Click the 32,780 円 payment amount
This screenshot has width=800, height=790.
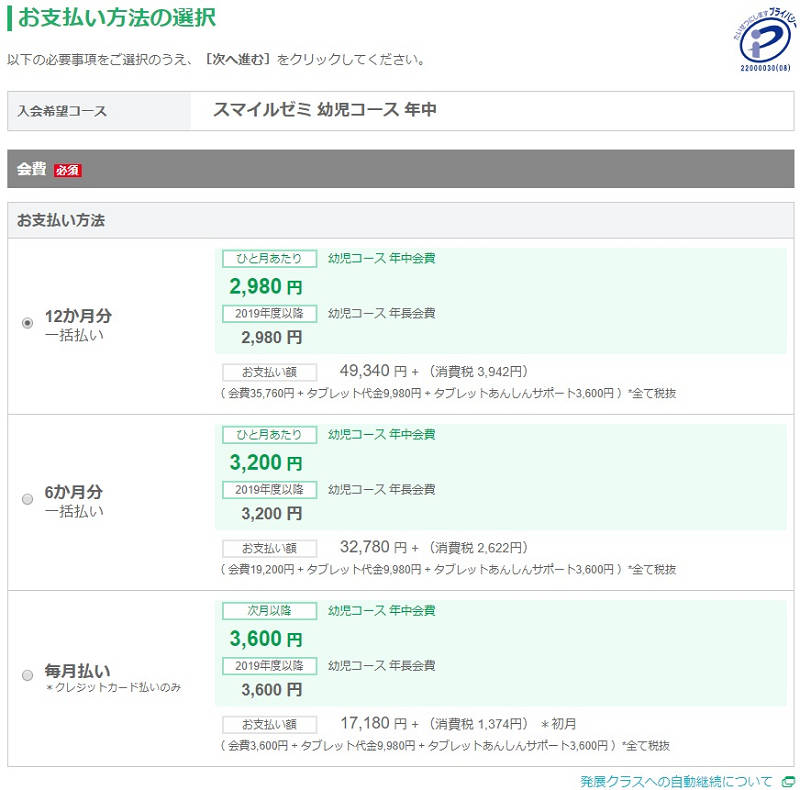373,547
